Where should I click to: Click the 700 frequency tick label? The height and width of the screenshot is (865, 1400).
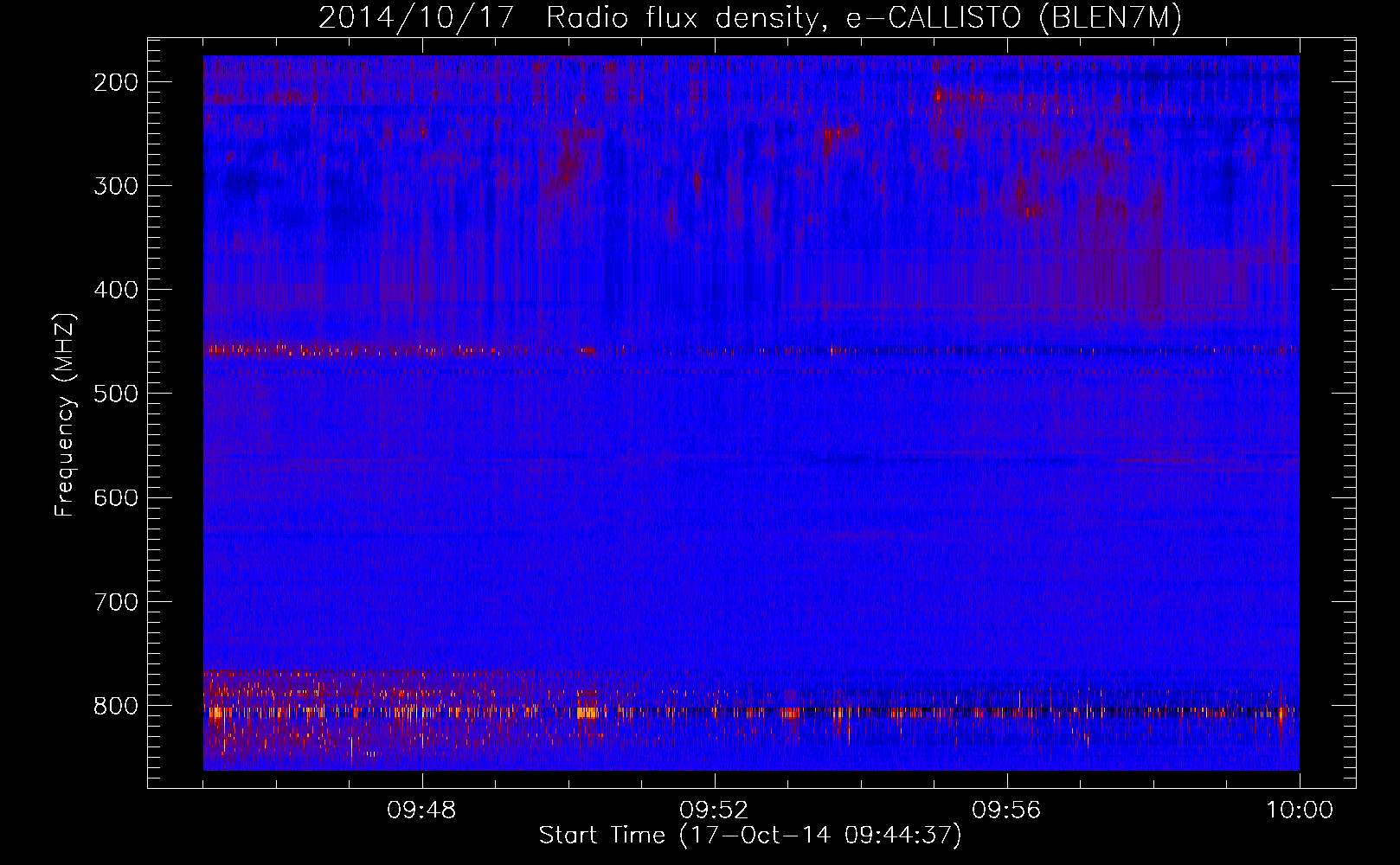point(115,601)
